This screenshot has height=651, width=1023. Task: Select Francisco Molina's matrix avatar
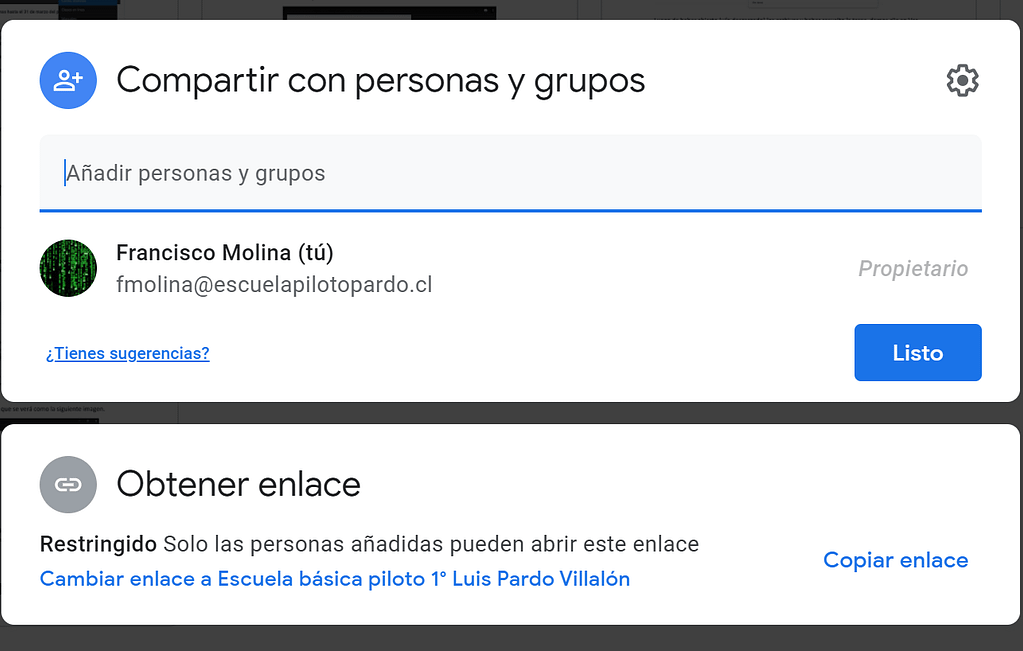(68, 268)
